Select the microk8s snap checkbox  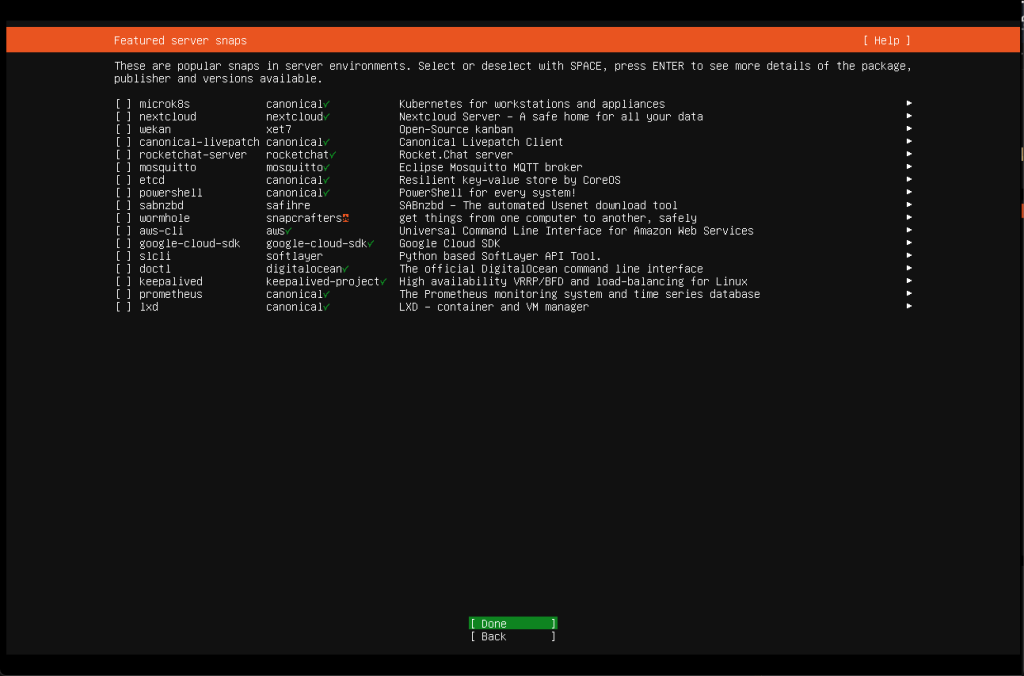123,103
